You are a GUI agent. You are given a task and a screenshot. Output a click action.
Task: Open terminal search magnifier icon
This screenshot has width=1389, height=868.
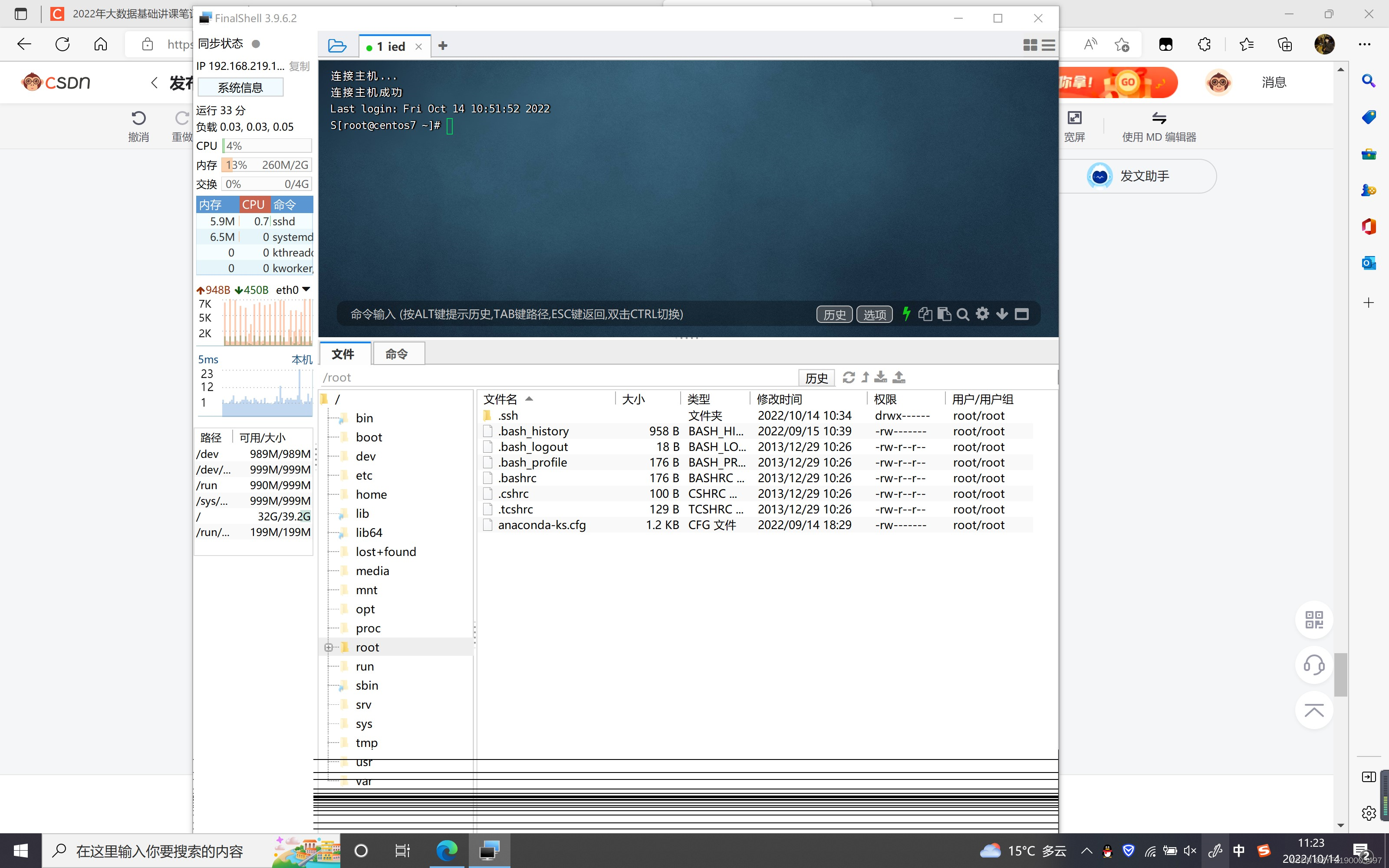point(963,314)
